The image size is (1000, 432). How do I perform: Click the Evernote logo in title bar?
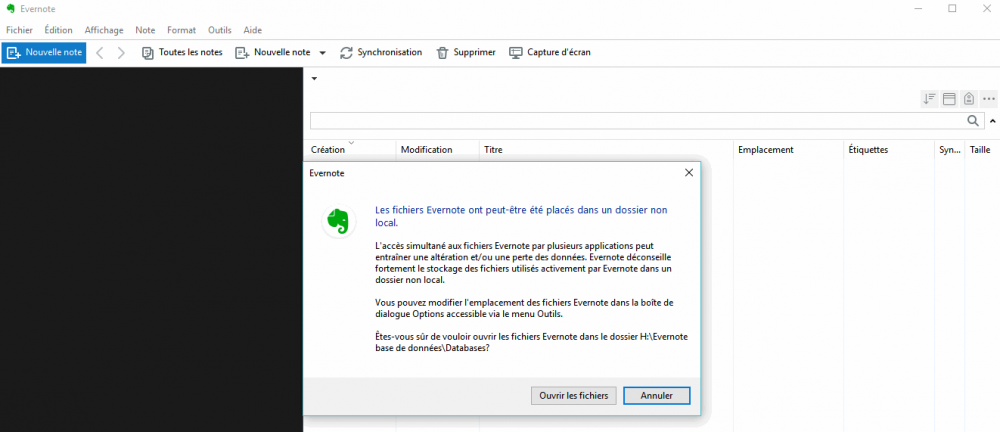pos(10,8)
